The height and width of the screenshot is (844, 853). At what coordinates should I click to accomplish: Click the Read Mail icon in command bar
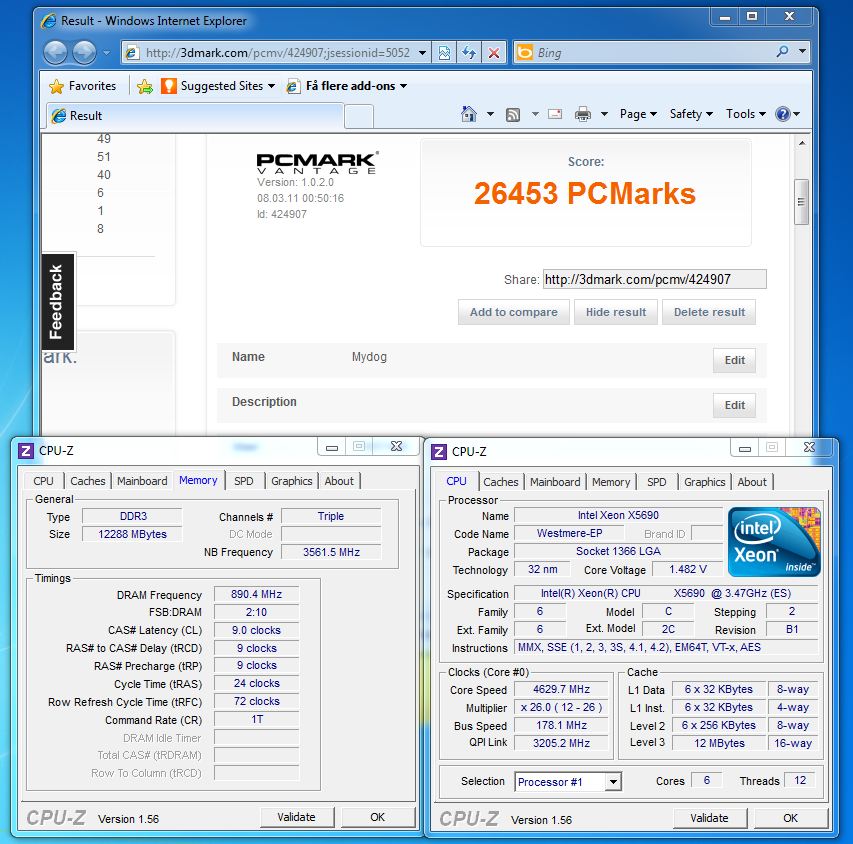click(555, 114)
